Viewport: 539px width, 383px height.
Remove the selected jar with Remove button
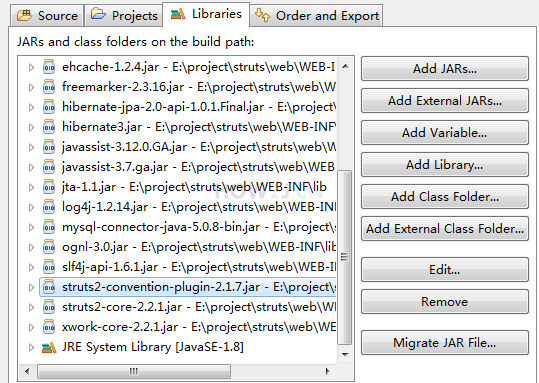tap(445, 302)
